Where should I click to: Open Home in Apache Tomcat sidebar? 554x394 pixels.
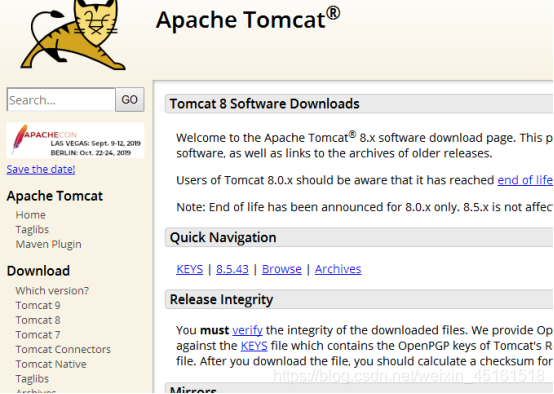[x=30, y=215]
